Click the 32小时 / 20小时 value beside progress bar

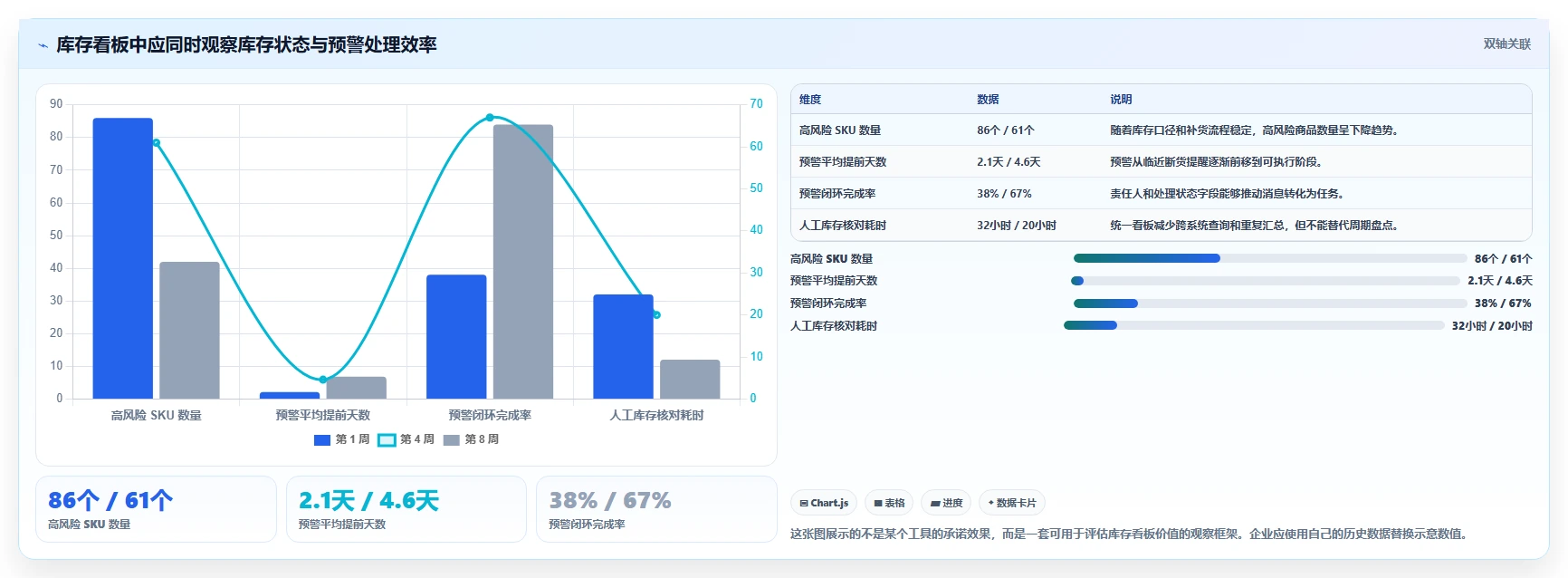pos(1492,326)
